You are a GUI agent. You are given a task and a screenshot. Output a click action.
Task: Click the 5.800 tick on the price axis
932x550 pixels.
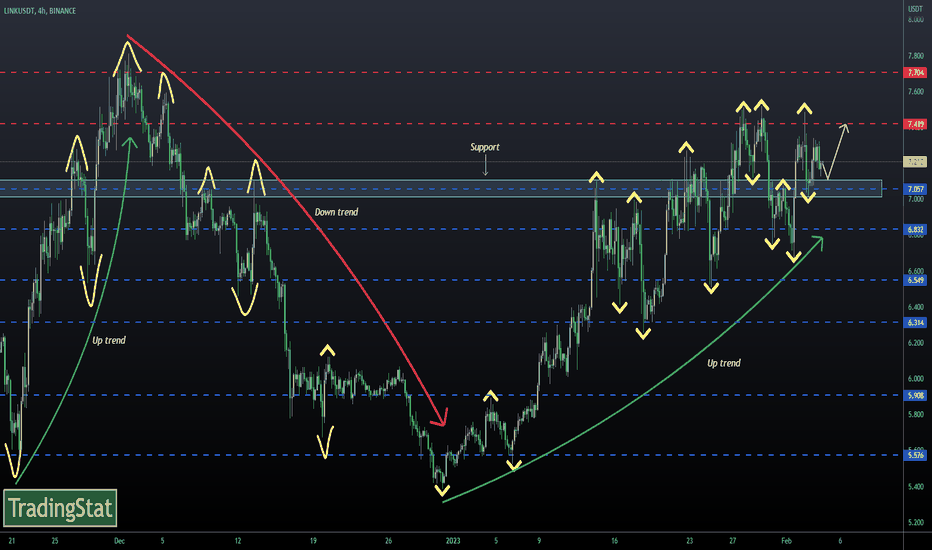pos(915,414)
